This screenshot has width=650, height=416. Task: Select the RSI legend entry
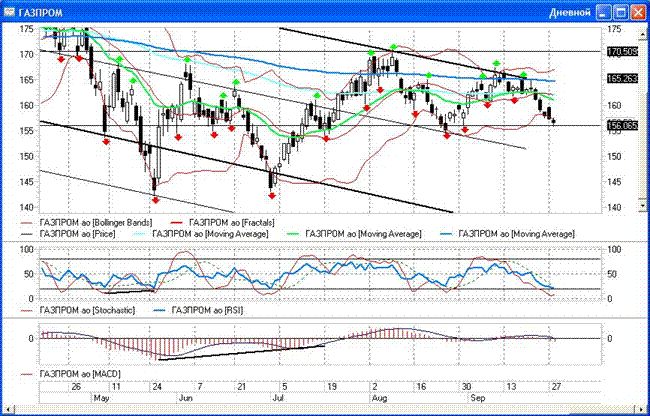(x=198, y=310)
